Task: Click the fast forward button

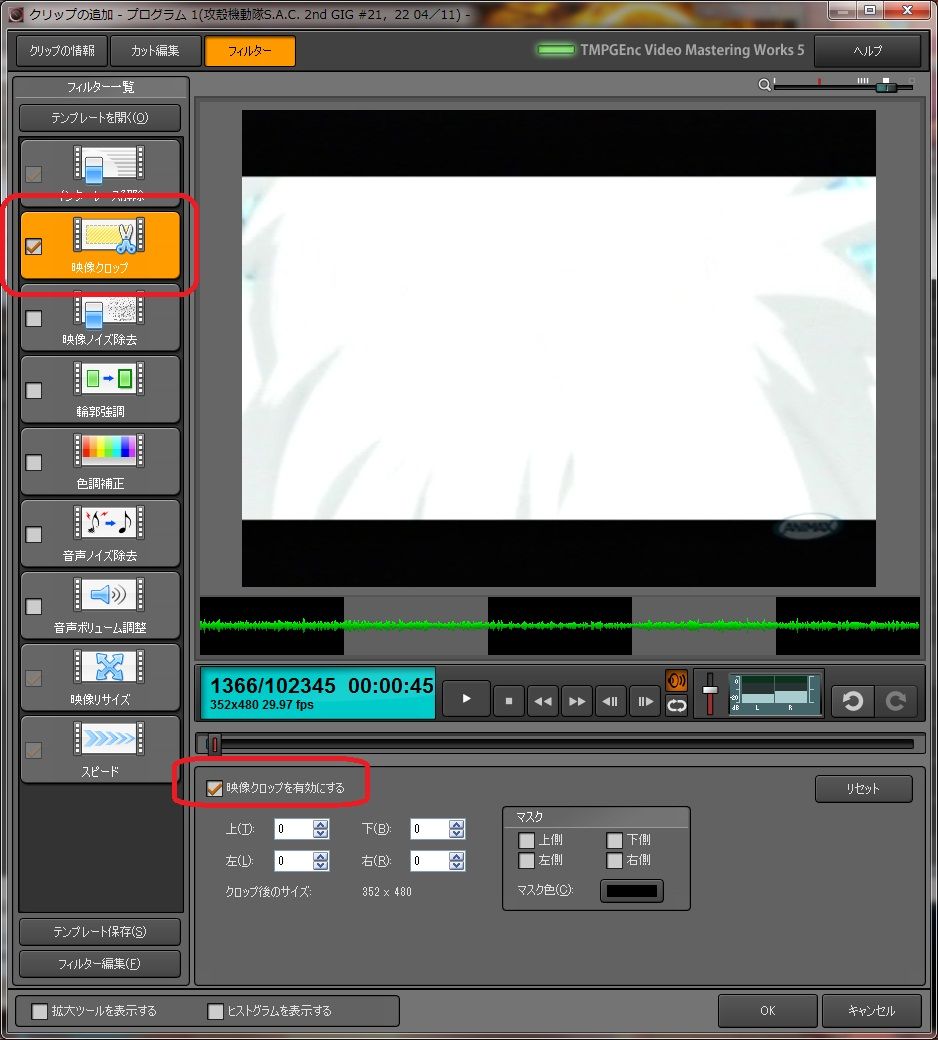Action: click(x=577, y=701)
